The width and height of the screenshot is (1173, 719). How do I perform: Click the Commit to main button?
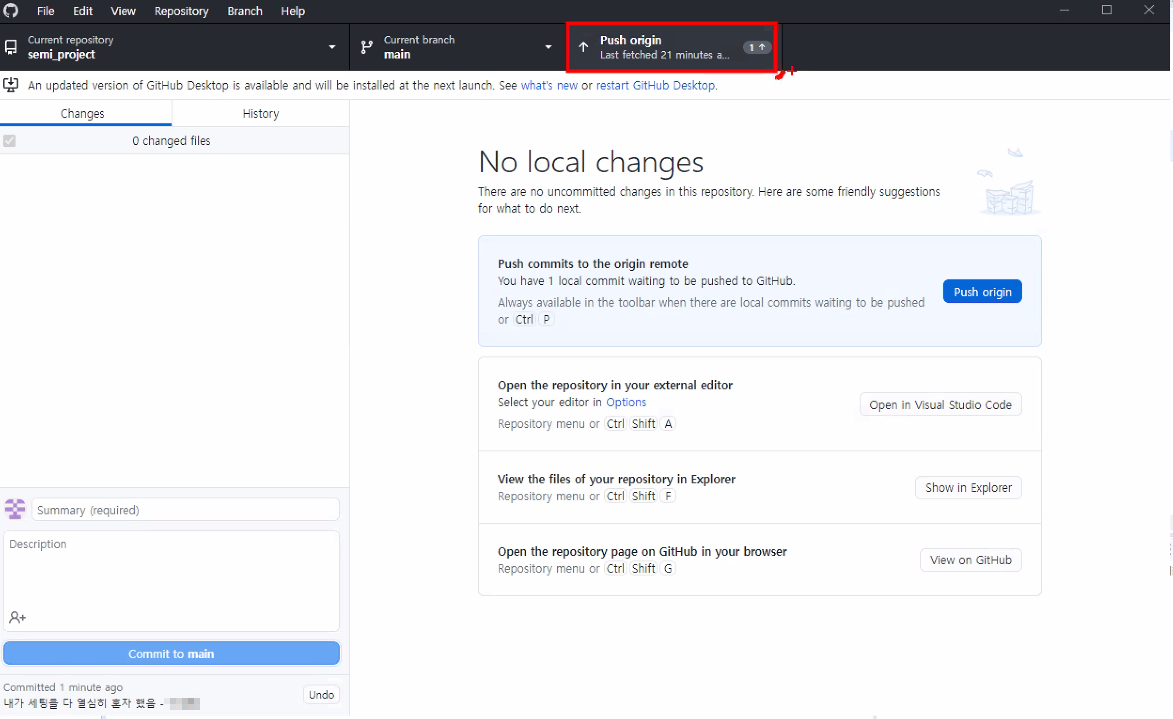tap(171, 653)
